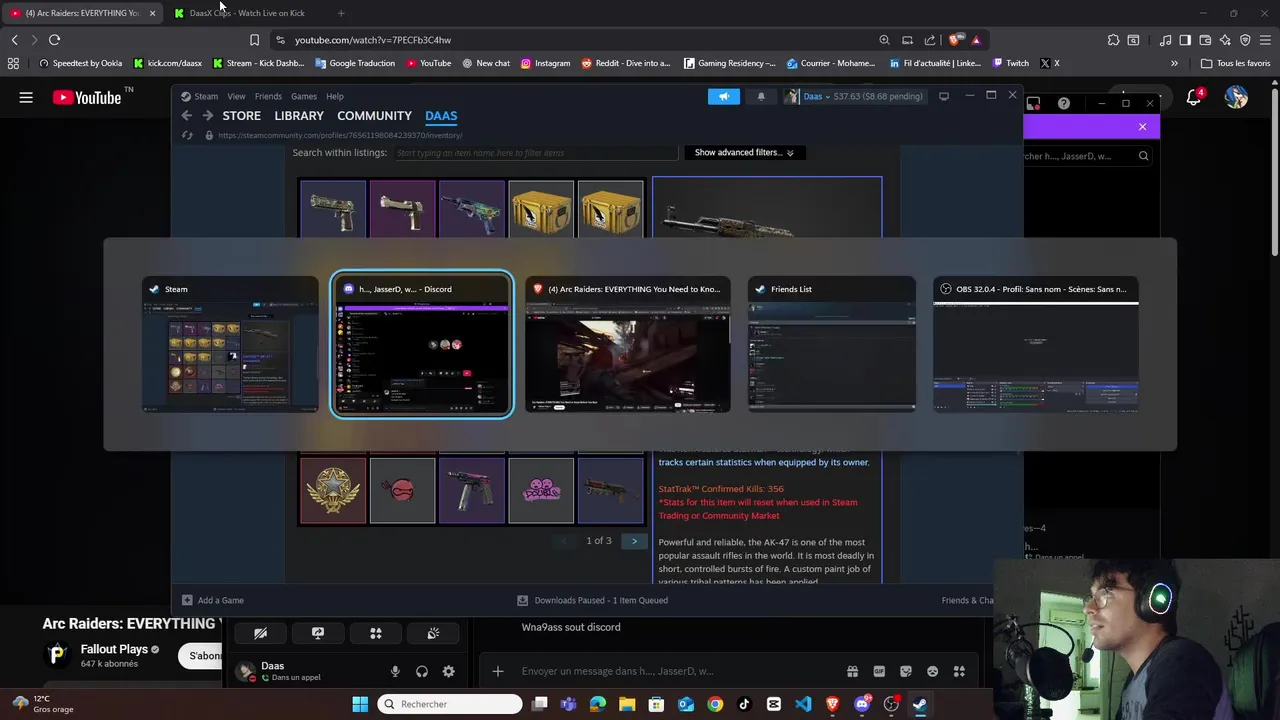1280x720 pixels.
Task: Close the purple Discord banner
Action: pyautogui.click(x=1142, y=127)
